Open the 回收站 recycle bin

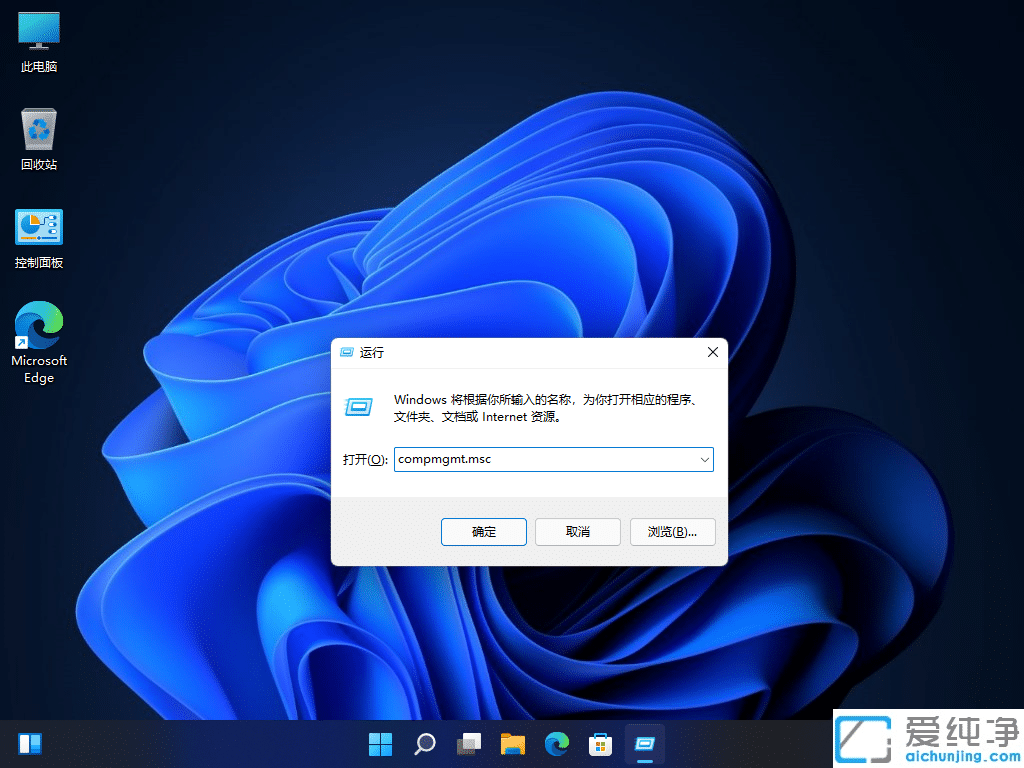click(x=38, y=136)
